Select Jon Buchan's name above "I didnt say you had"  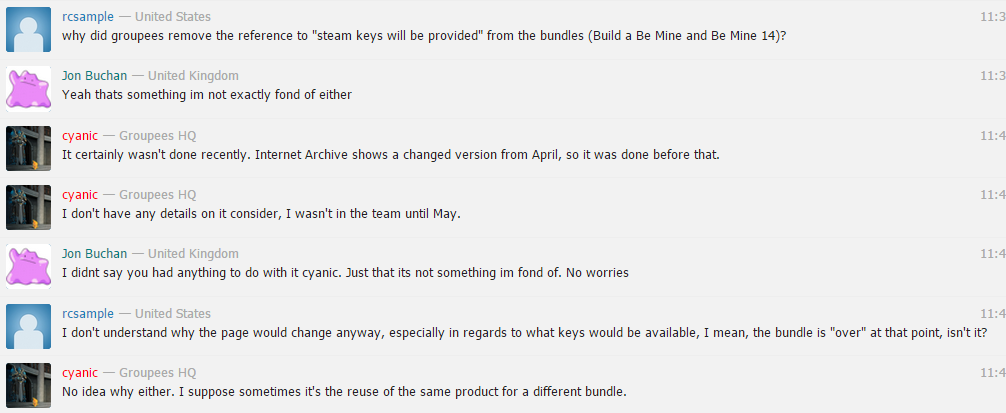[94, 254]
